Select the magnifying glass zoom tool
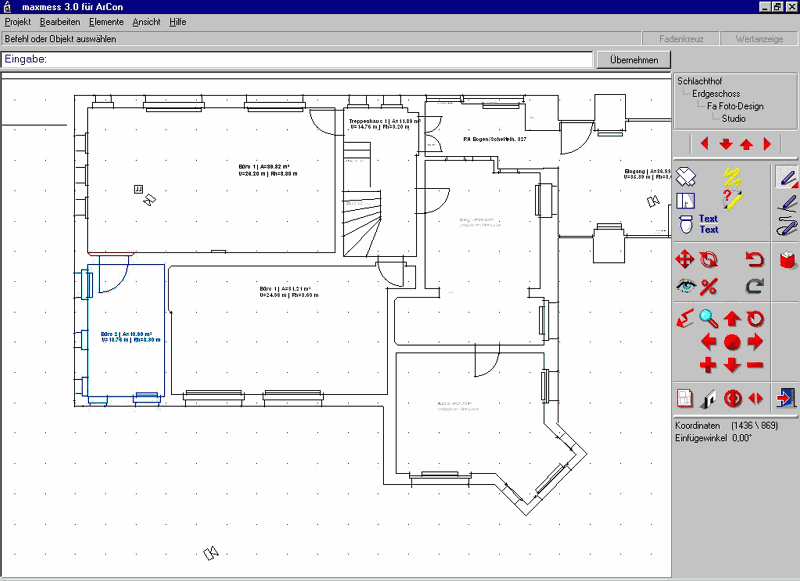 click(709, 319)
